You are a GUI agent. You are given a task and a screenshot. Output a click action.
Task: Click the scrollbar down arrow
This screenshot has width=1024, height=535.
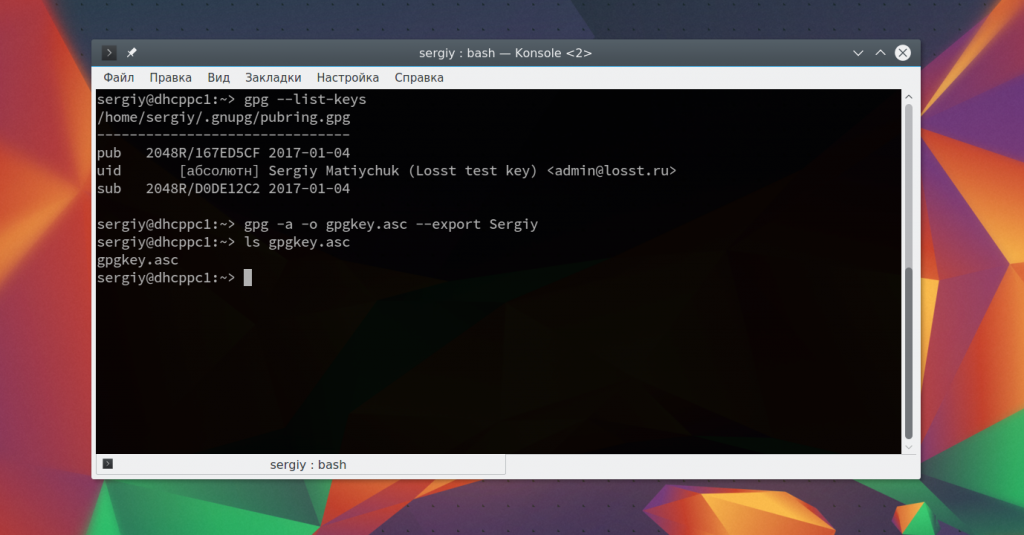pyautogui.click(x=908, y=446)
